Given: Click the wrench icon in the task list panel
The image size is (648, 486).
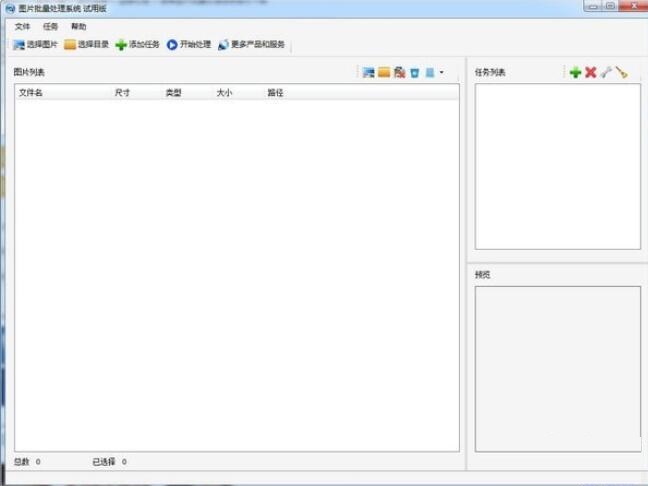Looking at the screenshot, I should (x=606, y=72).
